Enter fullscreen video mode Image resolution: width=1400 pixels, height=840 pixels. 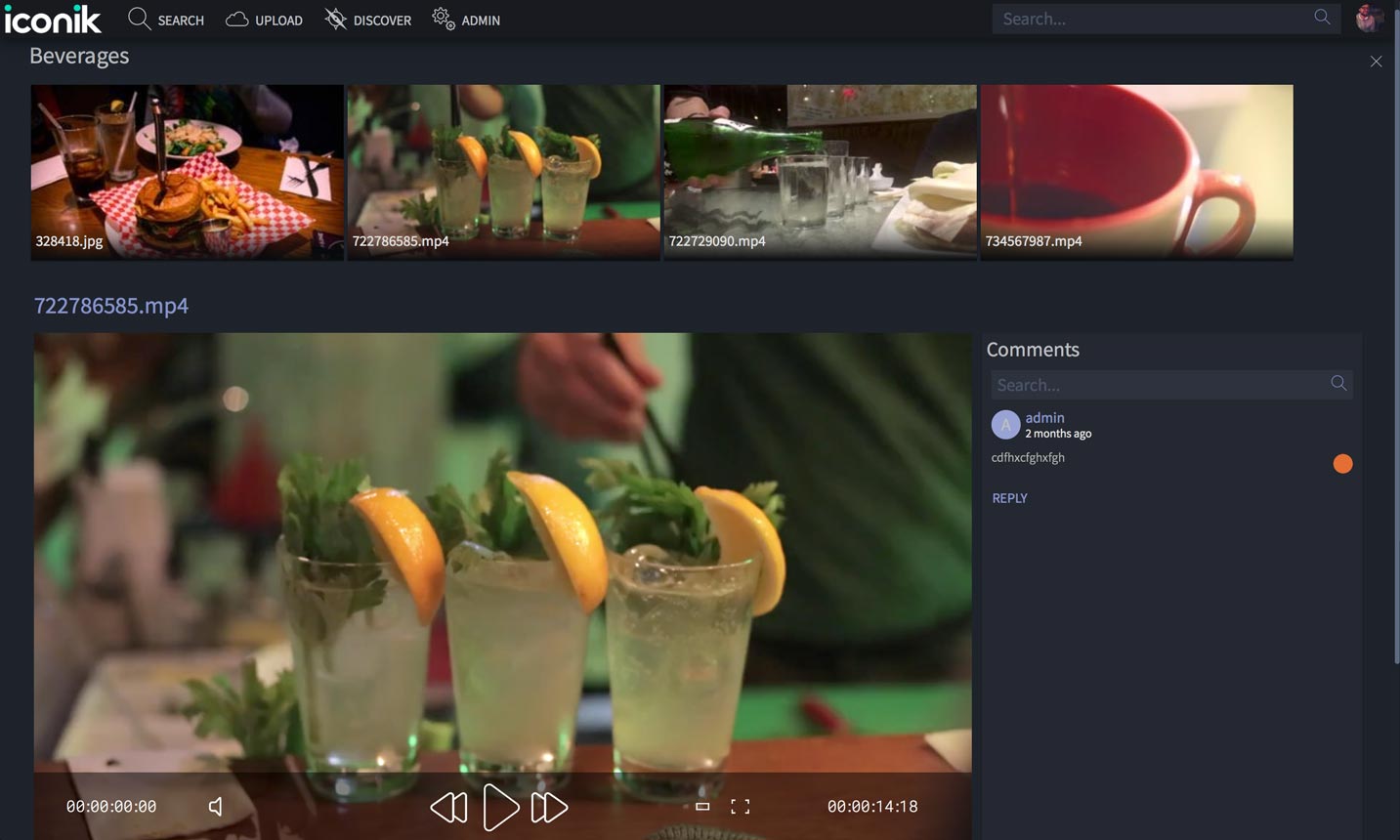741,807
